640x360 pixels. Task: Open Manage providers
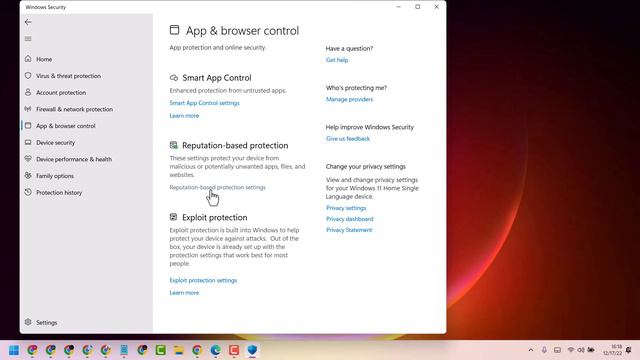349,99
